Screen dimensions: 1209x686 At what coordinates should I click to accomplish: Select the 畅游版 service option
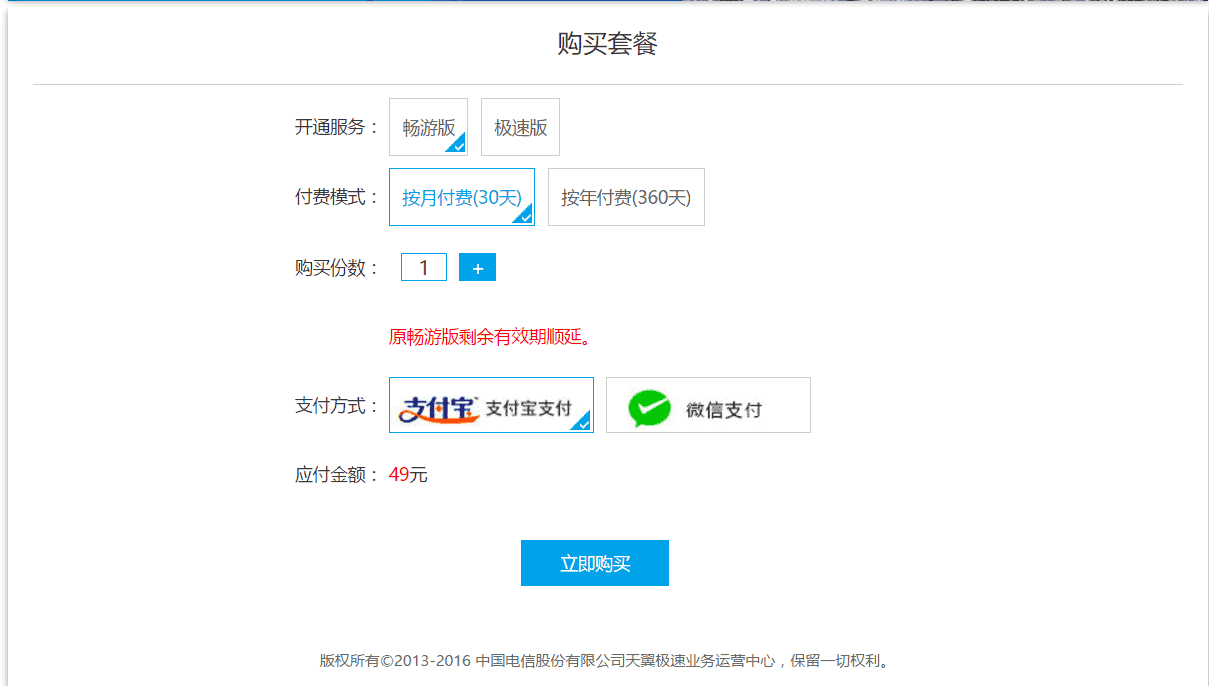pyautogui.click(x=428, y=127)
